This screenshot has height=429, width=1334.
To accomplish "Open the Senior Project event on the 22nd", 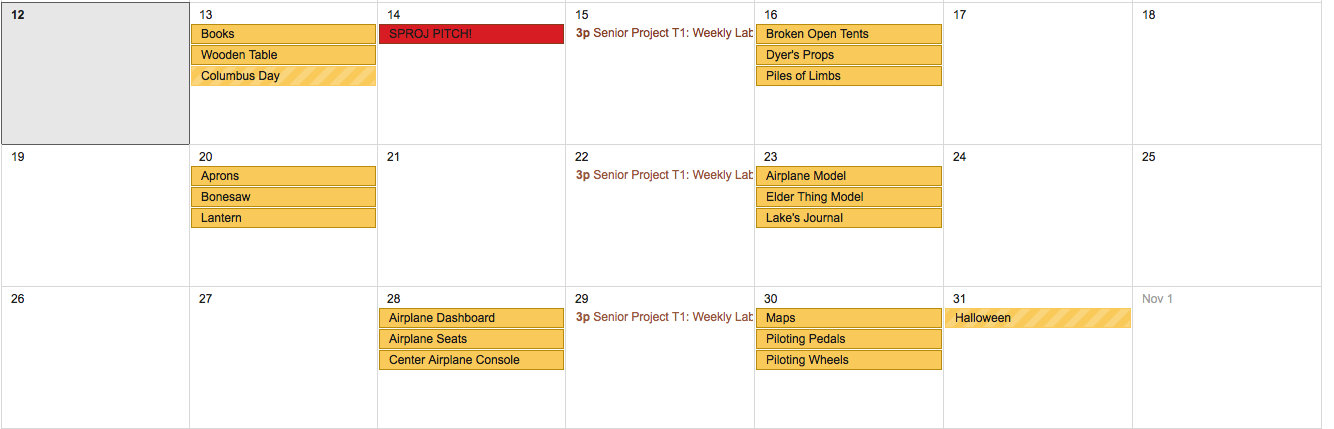I will 663,176.
